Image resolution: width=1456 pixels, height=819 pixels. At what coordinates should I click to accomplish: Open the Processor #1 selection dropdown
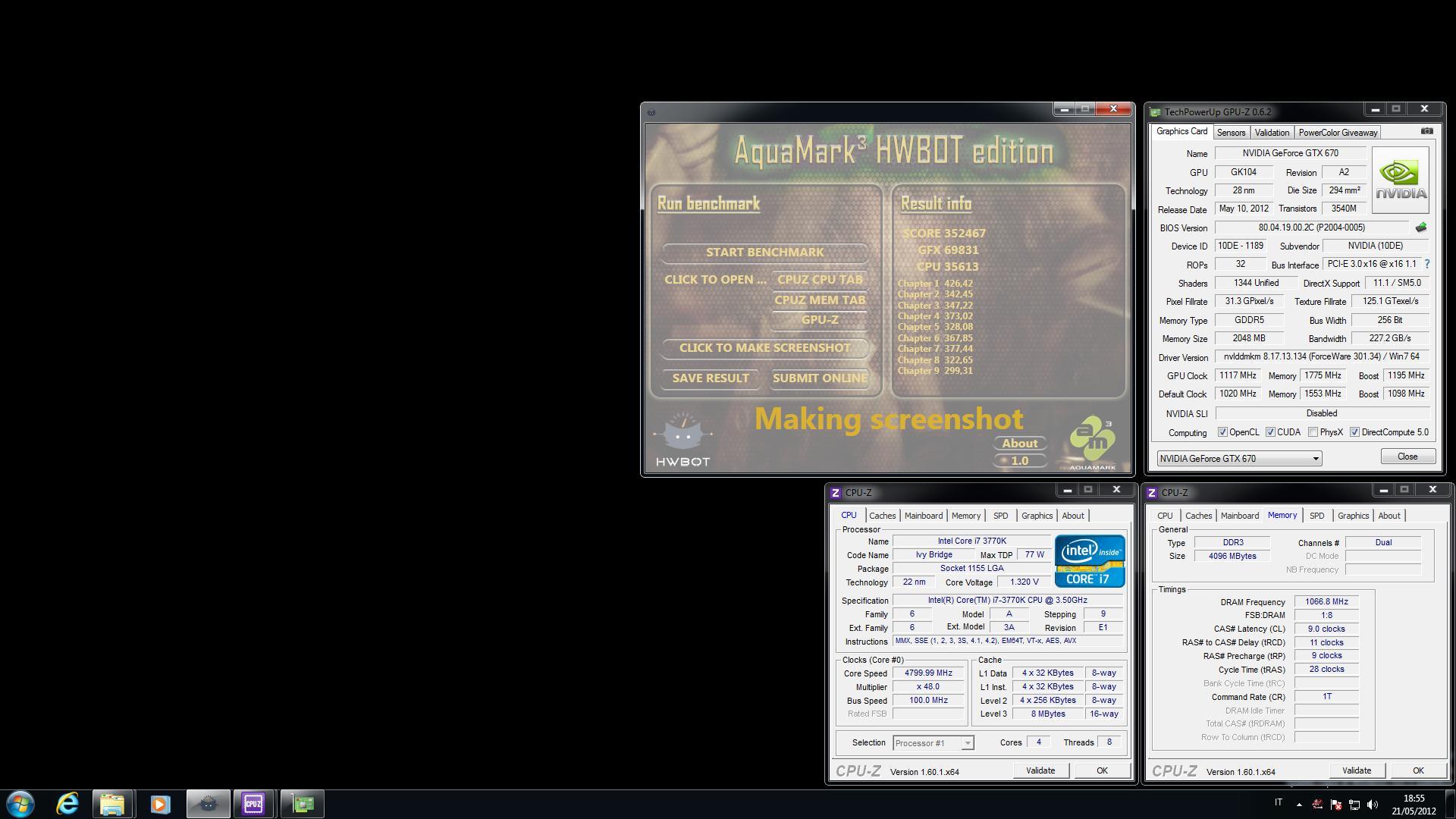coord(933,743)
